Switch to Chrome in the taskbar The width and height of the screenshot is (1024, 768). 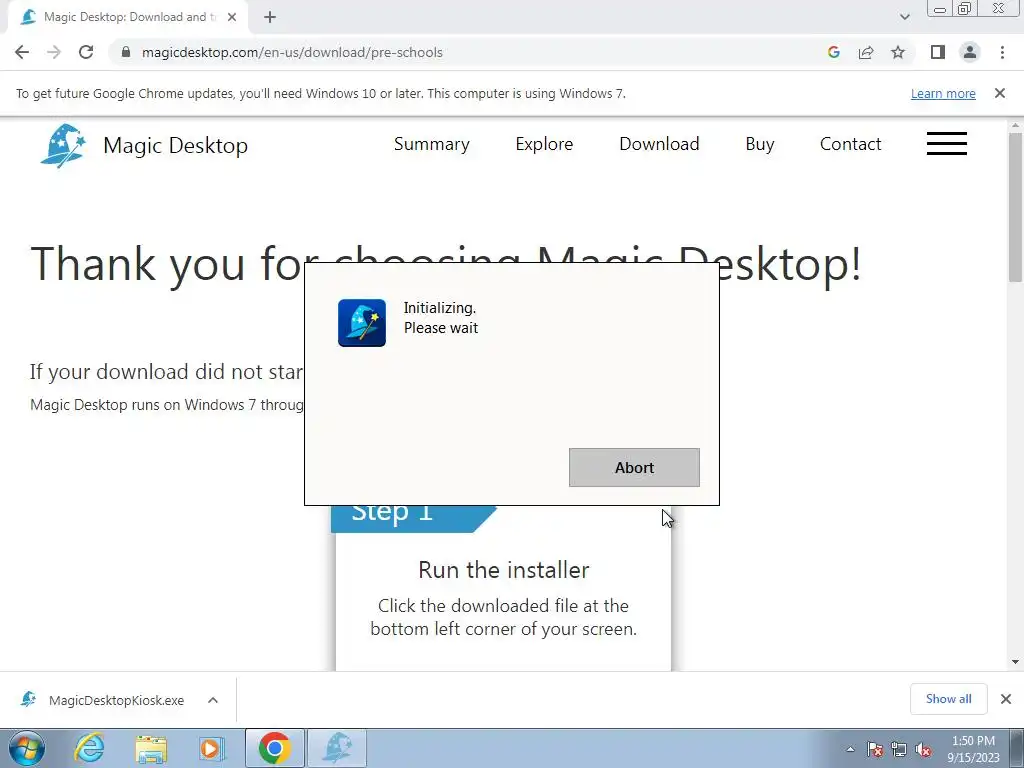pos(275,748)
